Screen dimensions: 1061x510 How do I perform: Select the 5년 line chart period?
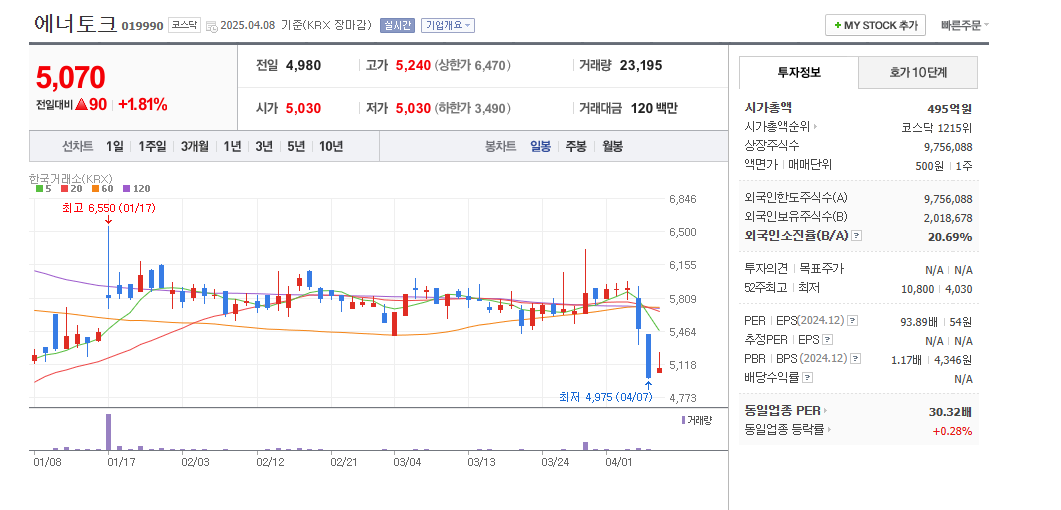coord(296,146)
